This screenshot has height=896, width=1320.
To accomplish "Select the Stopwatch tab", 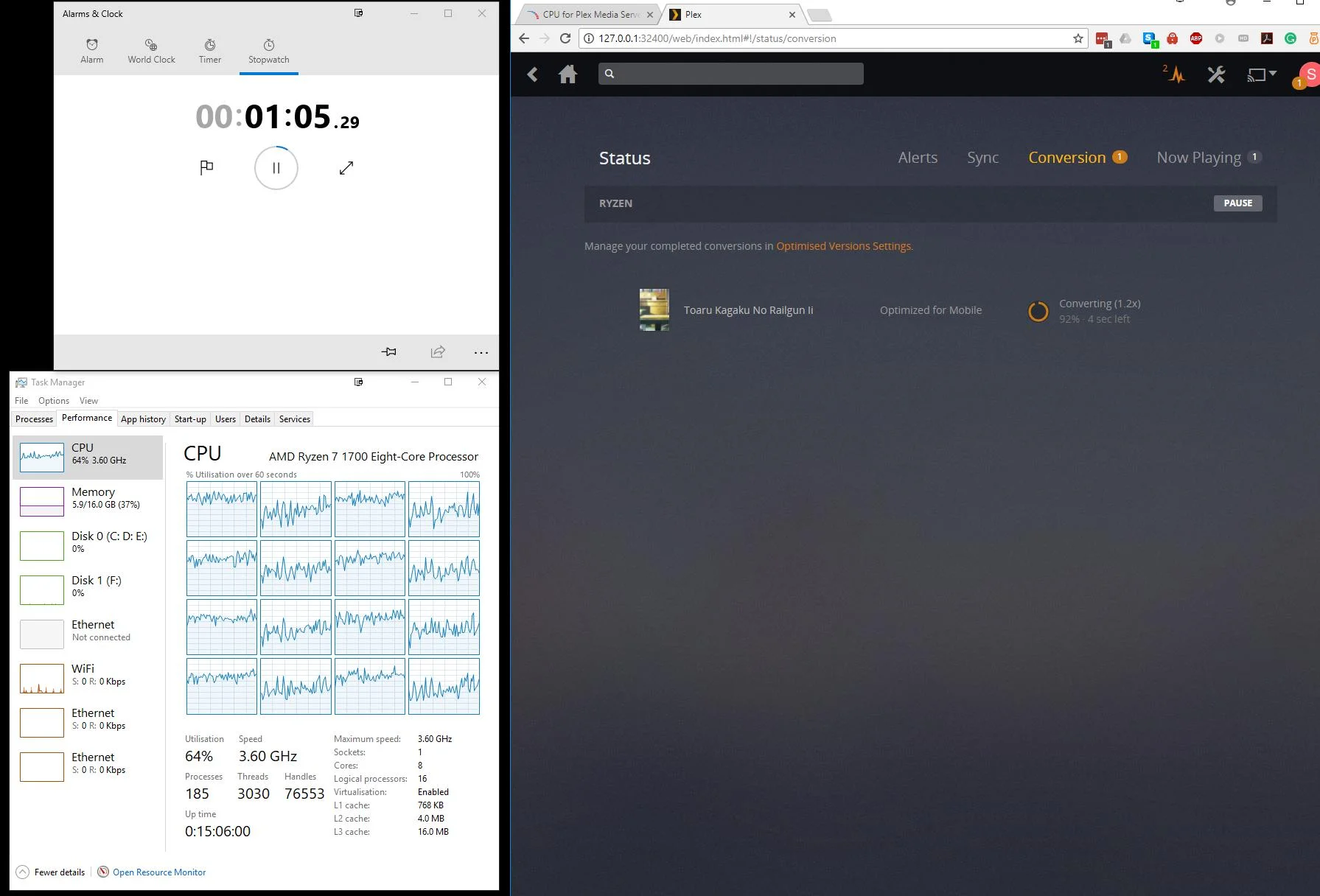I will click(268, 52).
